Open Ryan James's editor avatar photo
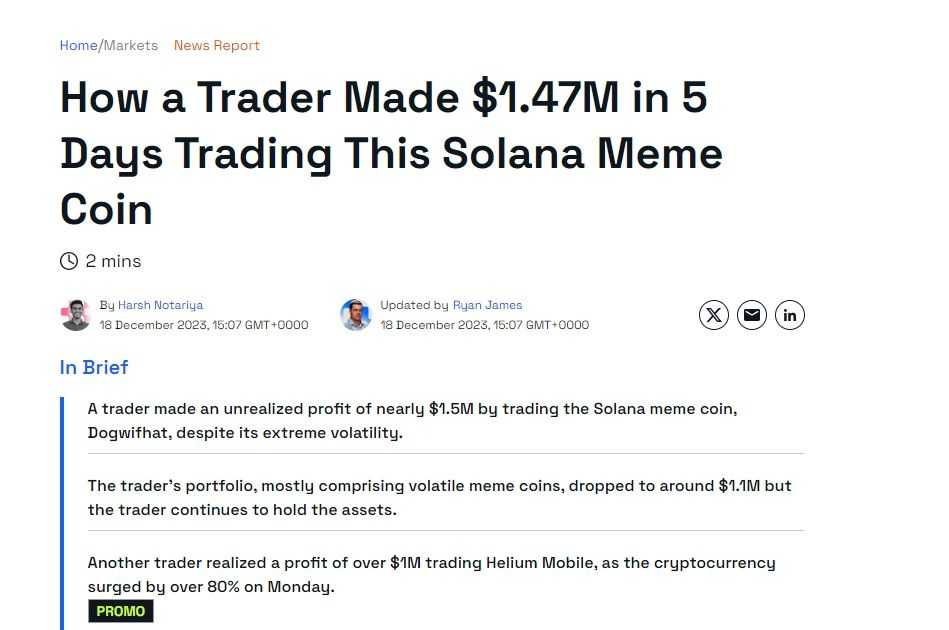Viewport: 949px width, 630px height. coord(356,315)
